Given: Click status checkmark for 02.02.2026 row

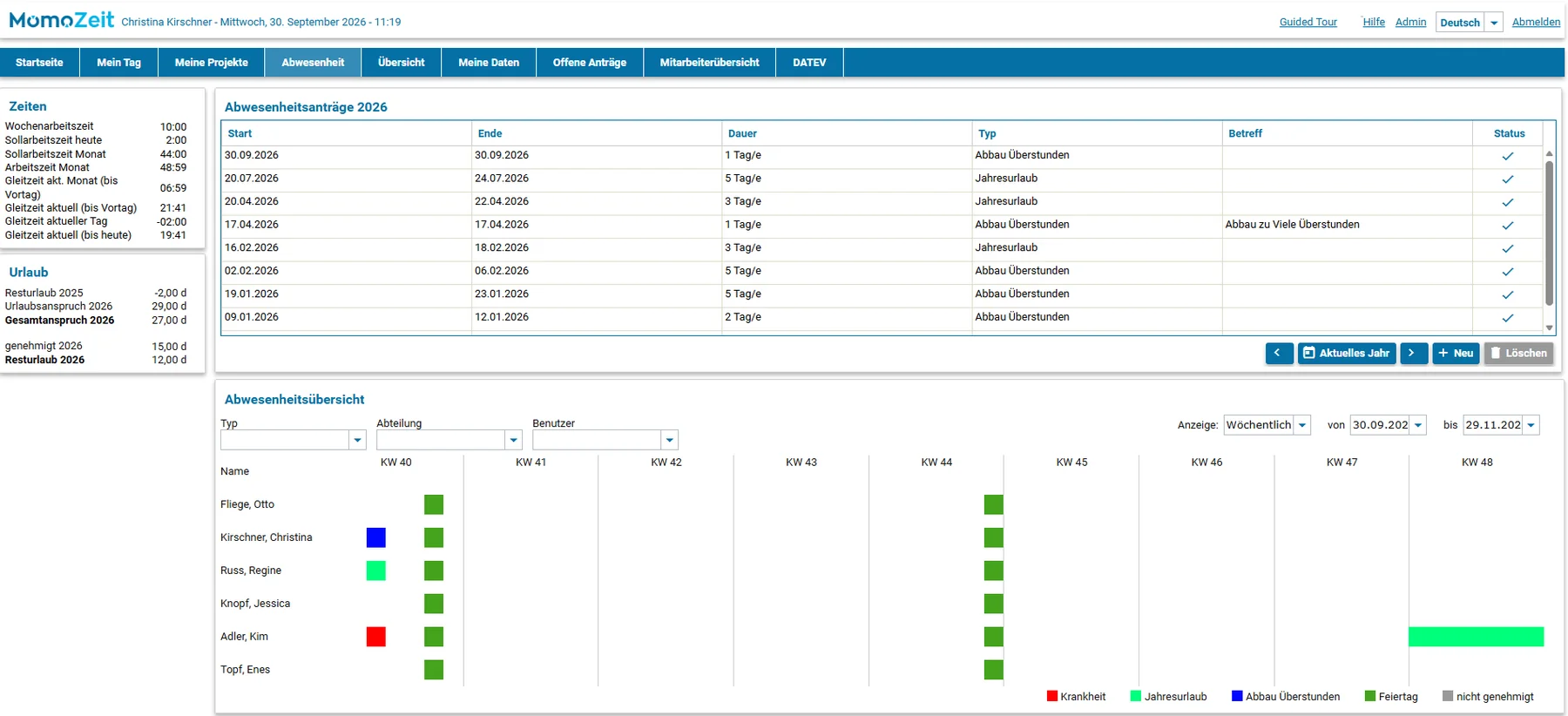Looking at the screenshot, I should click(x=1507, y=272).
